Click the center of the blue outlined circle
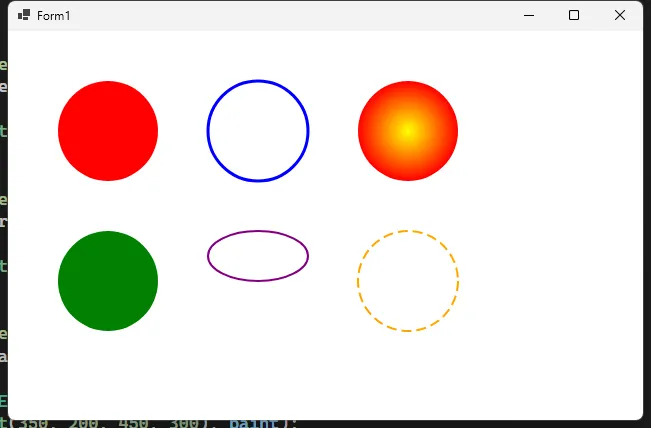651x428 pixels. 258,131
